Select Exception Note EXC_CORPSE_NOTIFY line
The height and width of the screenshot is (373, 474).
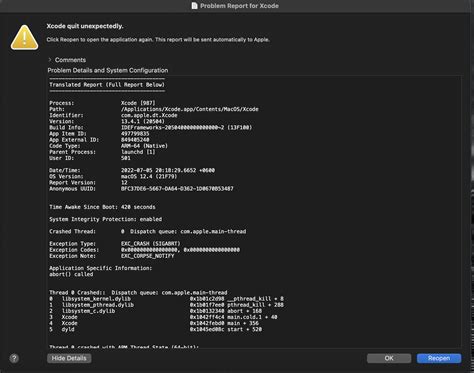click(x=112, y=256)
